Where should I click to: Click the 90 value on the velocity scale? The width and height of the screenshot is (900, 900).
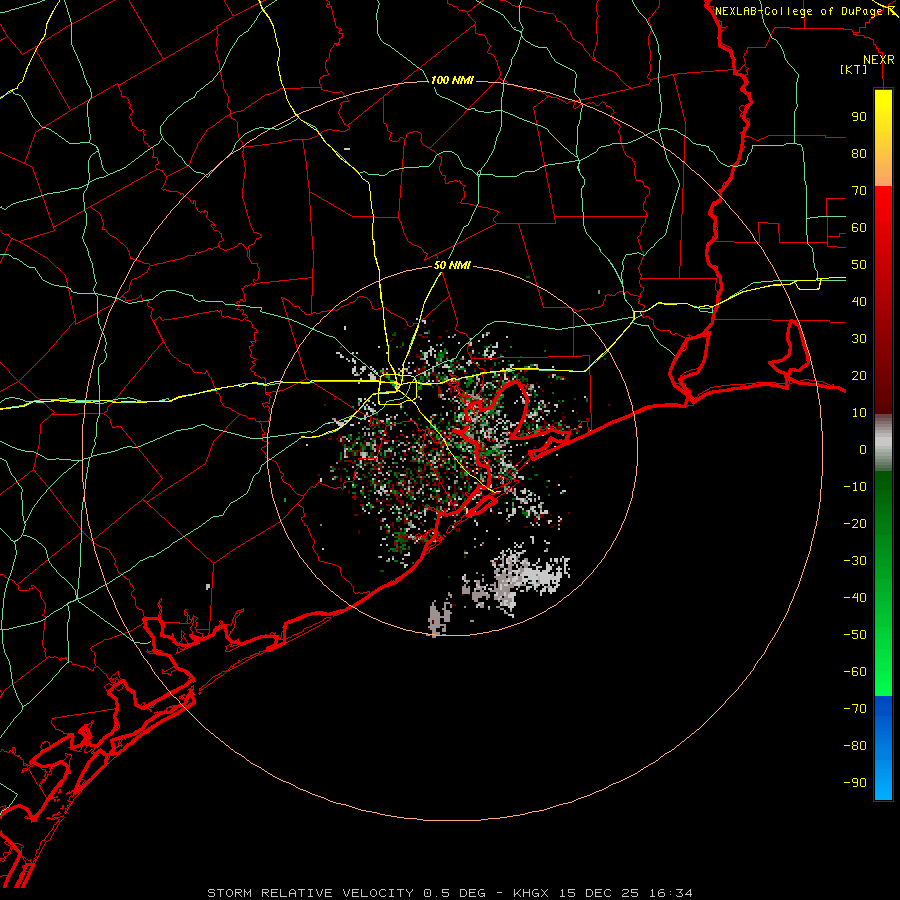[x=859, y=117]
